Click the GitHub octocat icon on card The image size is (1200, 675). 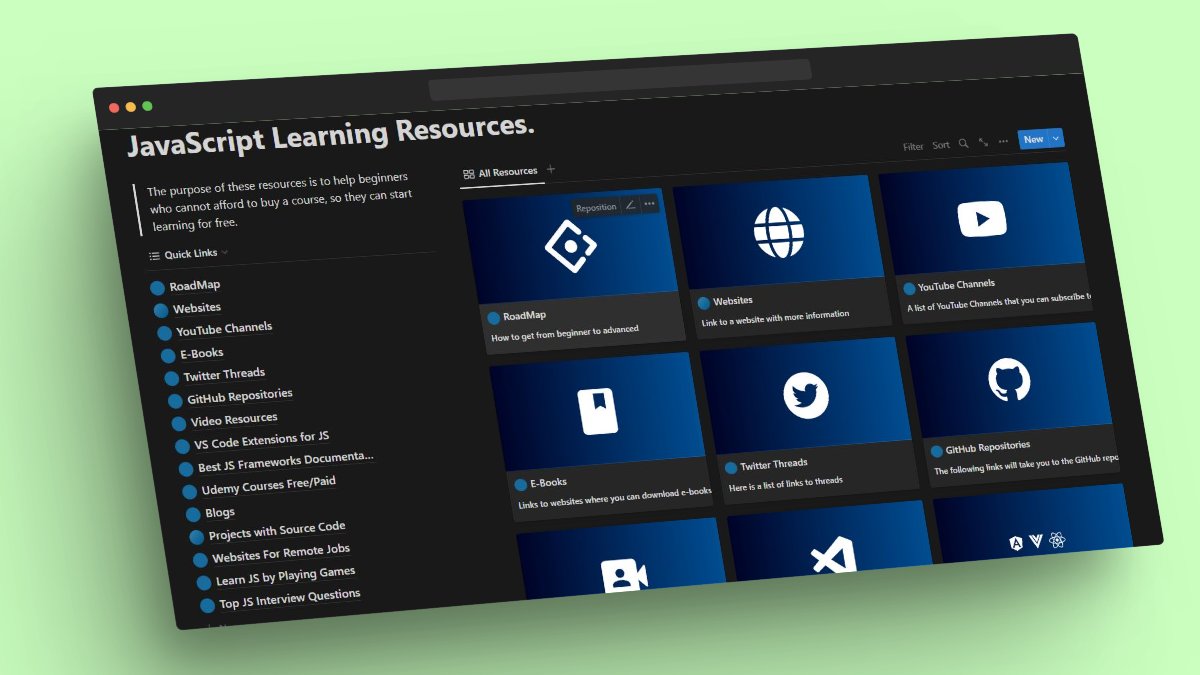(1010, 381)
